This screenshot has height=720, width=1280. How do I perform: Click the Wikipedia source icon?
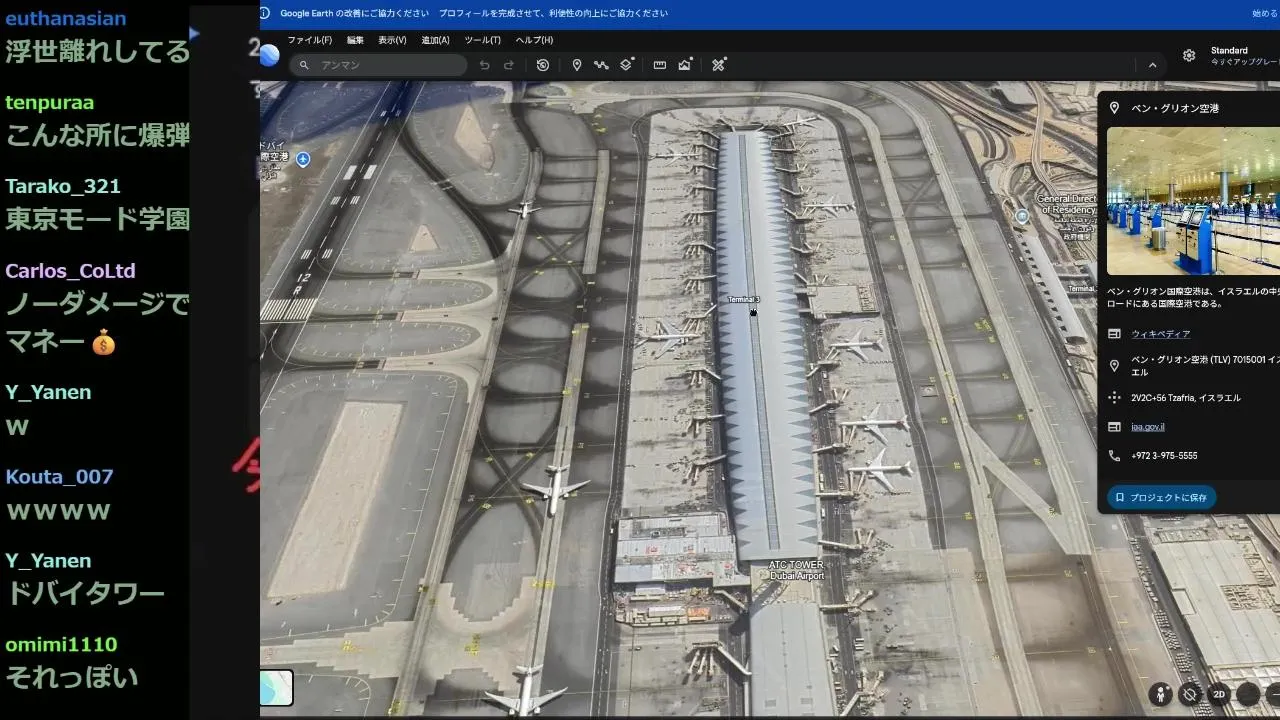tap(1114, 334)
